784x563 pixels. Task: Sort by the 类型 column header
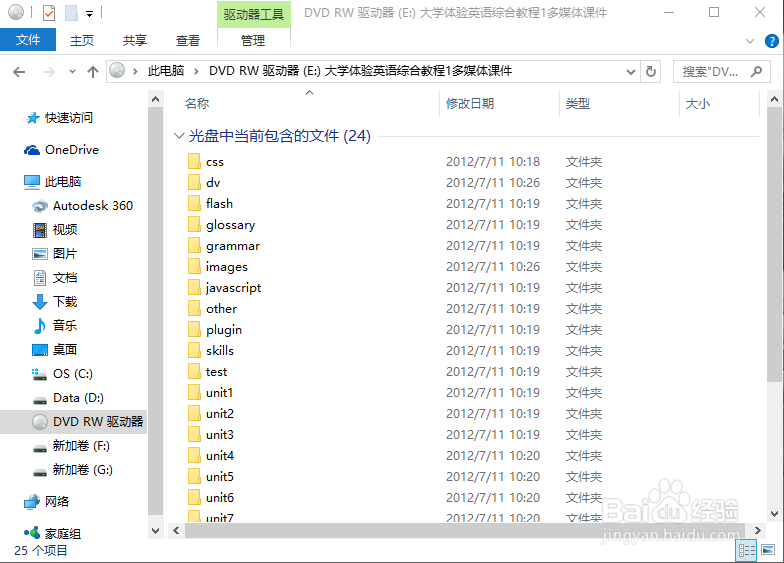coord(578,104)
